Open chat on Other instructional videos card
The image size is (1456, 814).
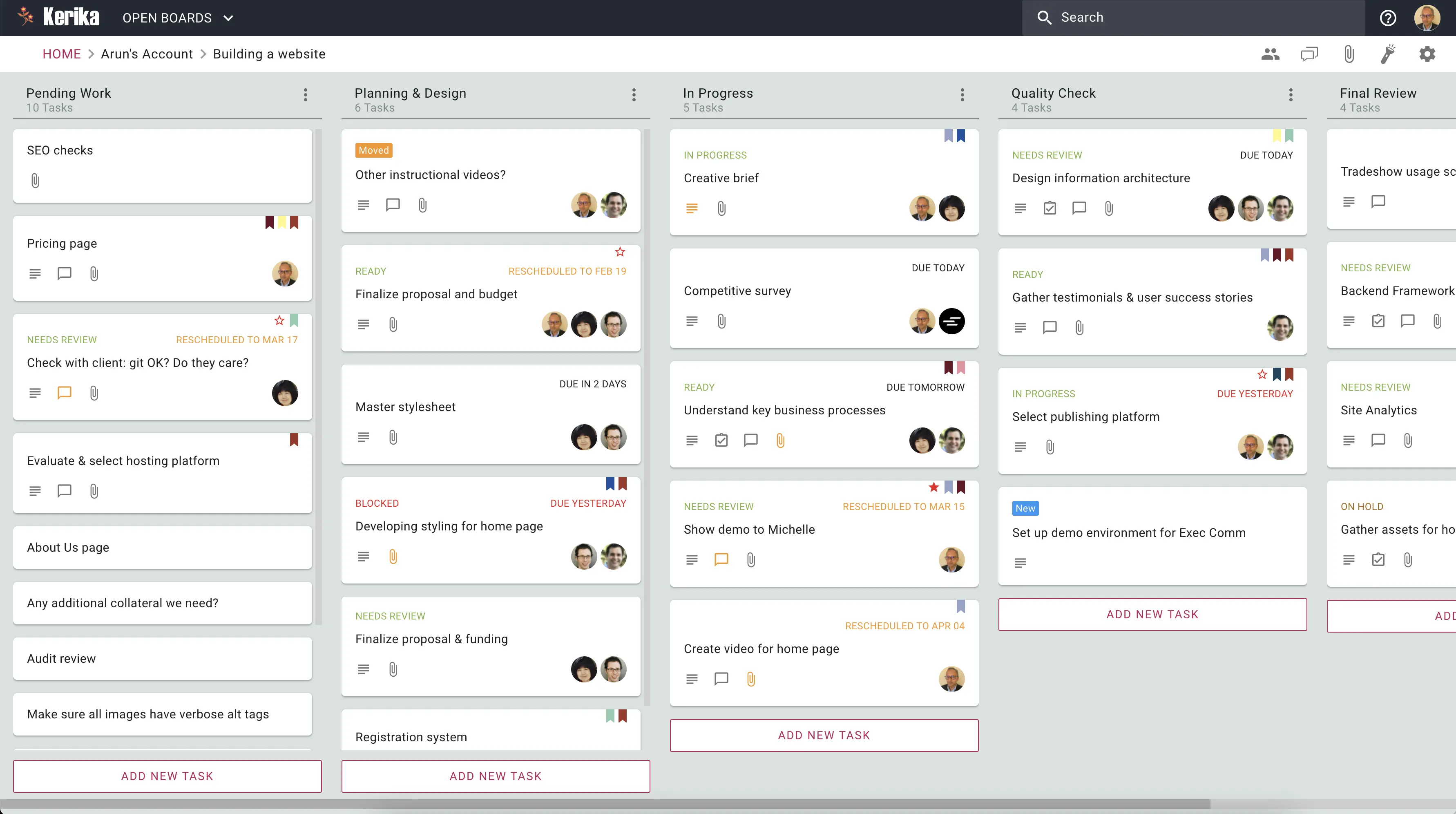click(x=393, y=205)
